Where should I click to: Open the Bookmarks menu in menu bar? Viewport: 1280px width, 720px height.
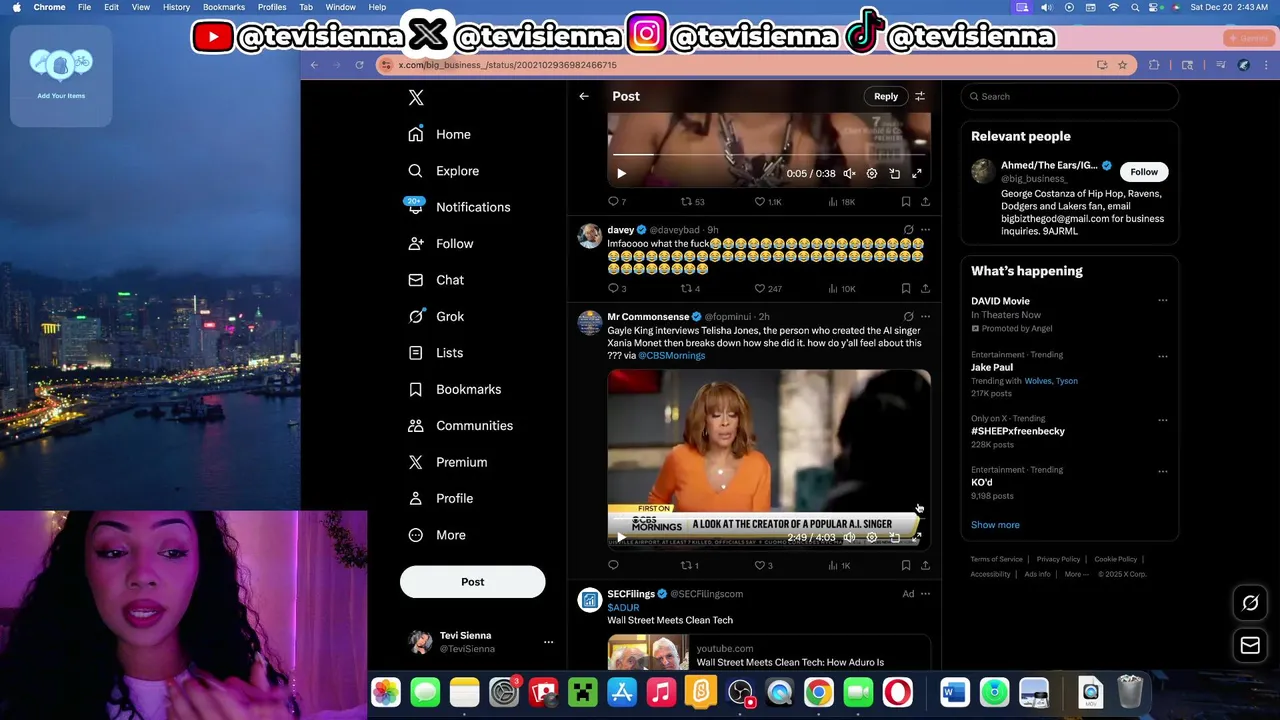point(224,7)
